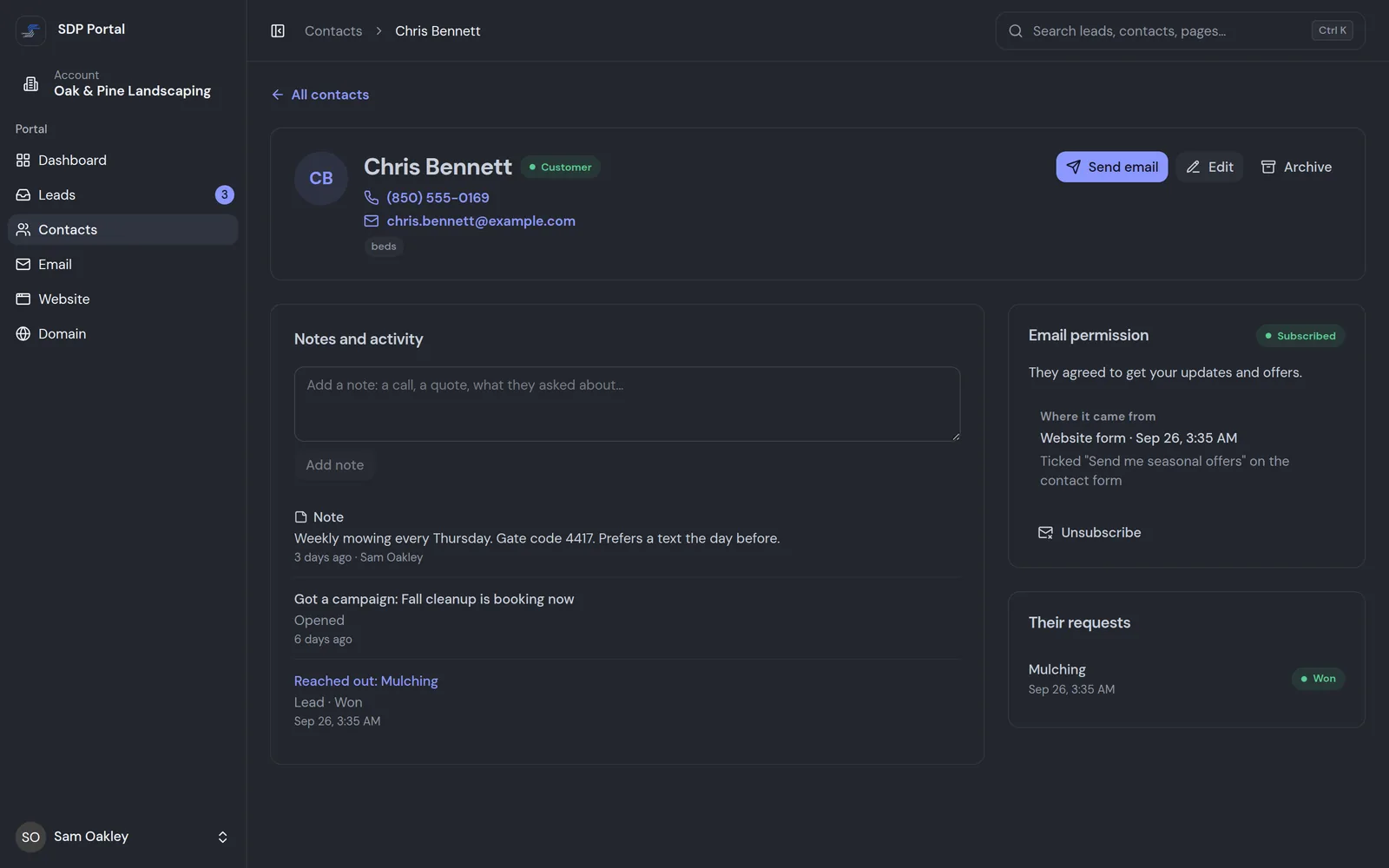This screenshot has width=1389, height=868.
Task: Click the Portal section label
Action: [31, 128]
